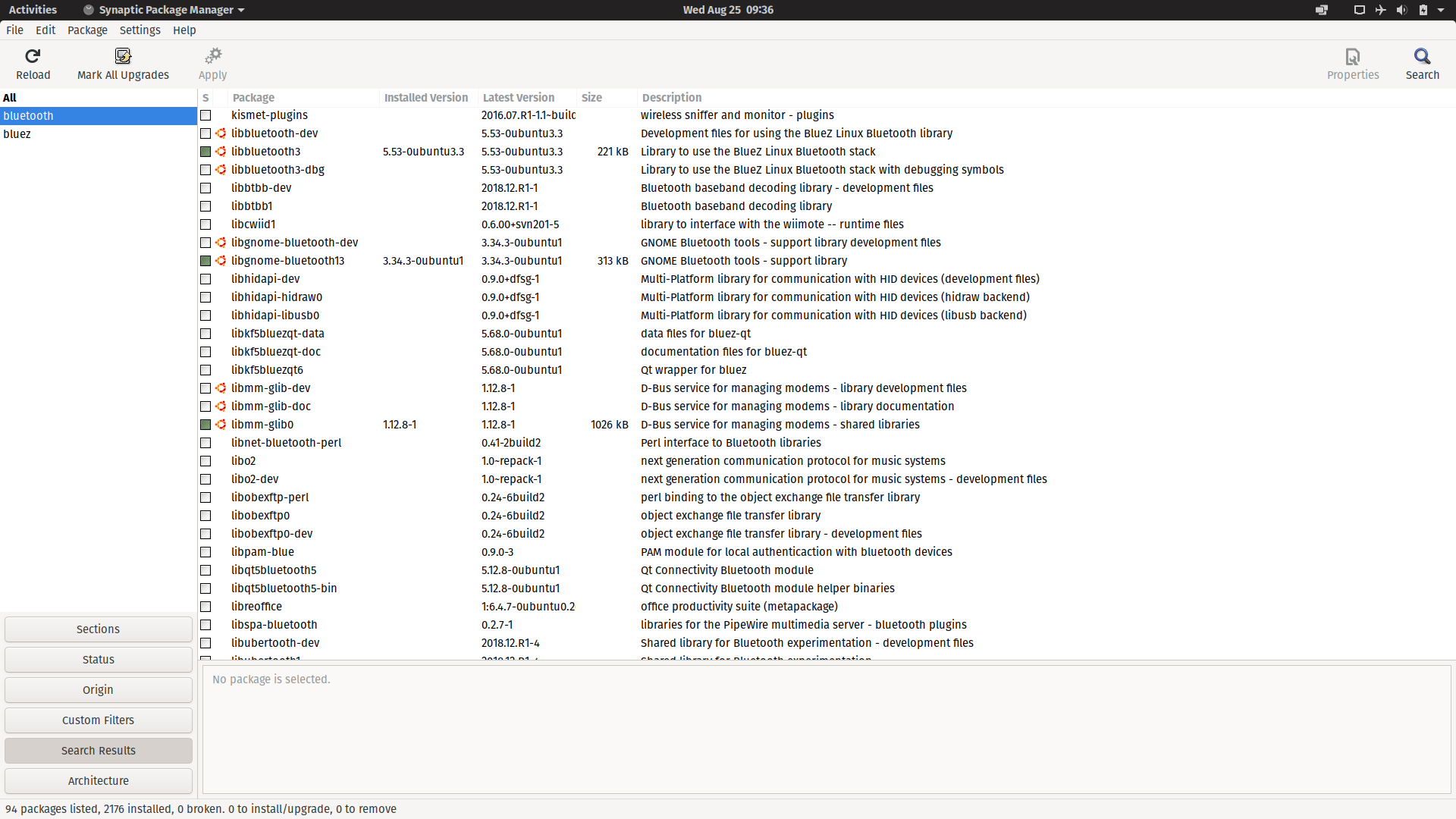
Task: Click the battery icon in top bar
Action: 1423,10
